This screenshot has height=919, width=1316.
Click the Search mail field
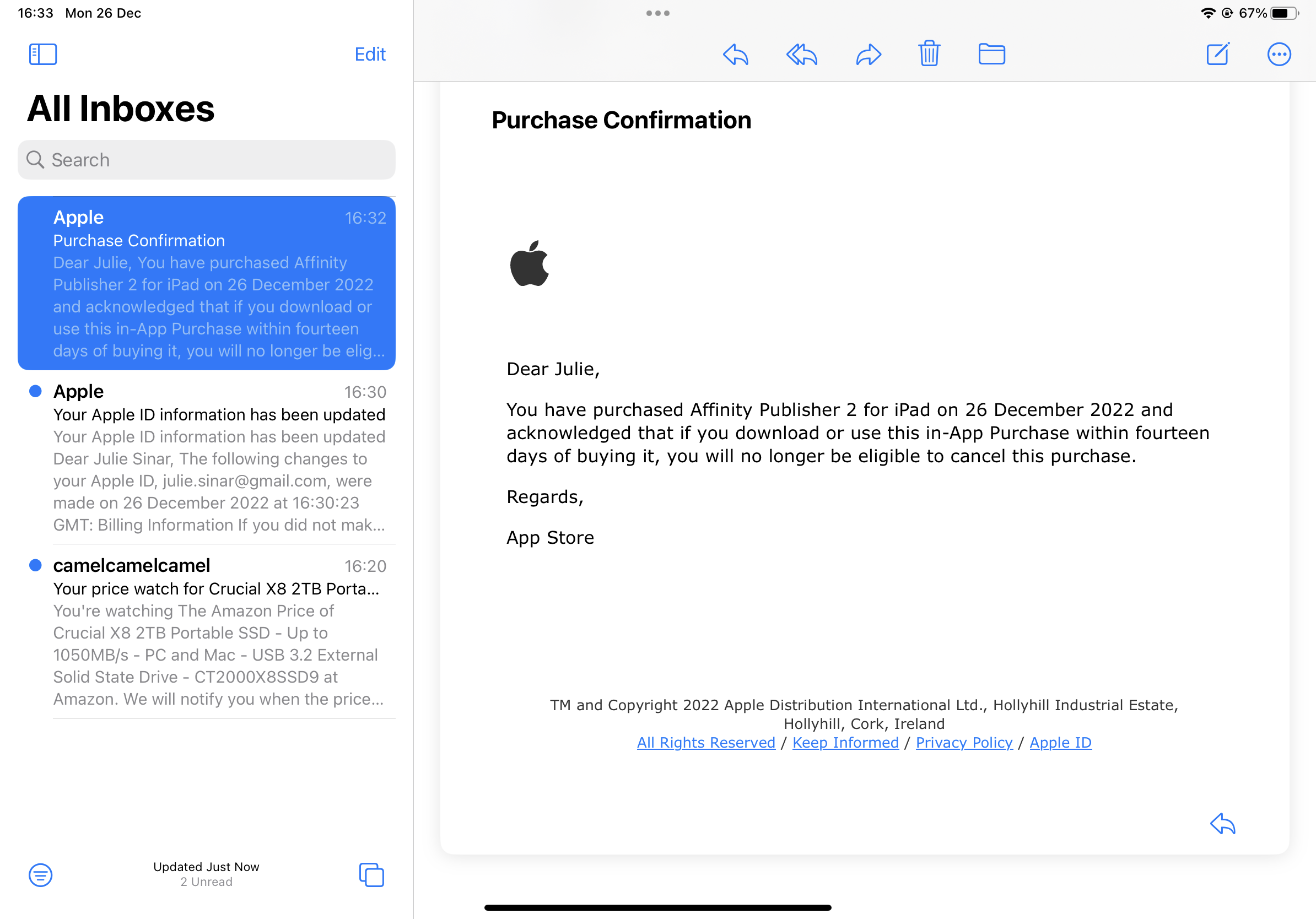pos(206,160)
